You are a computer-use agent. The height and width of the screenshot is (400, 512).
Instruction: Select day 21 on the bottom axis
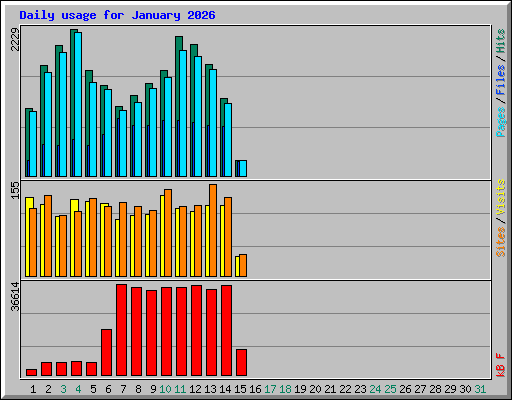coord(330,389)
